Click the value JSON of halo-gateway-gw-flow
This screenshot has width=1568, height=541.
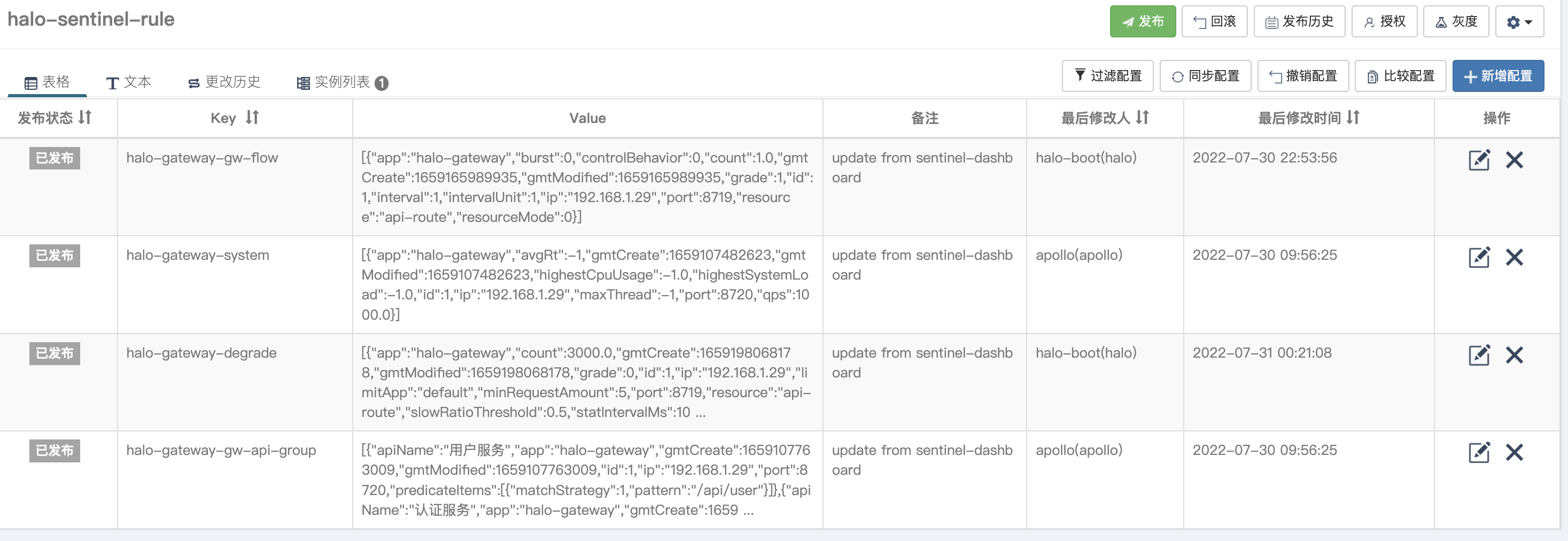587,188
